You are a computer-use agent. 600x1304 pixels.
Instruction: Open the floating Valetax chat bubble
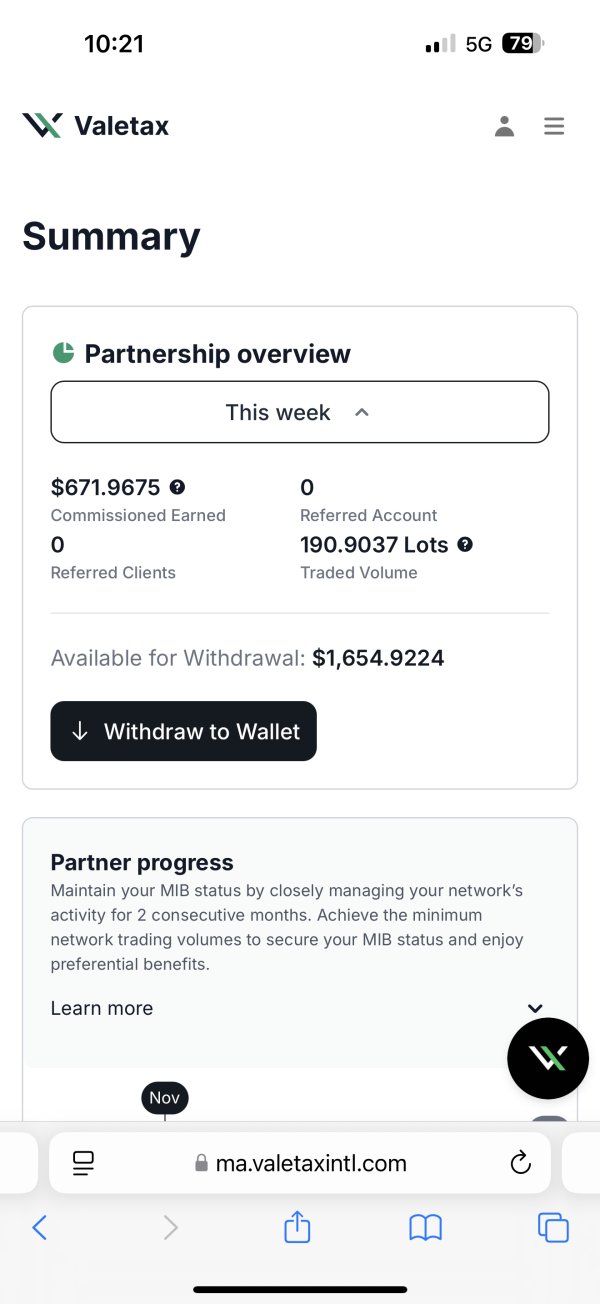tap(548, 1058)
